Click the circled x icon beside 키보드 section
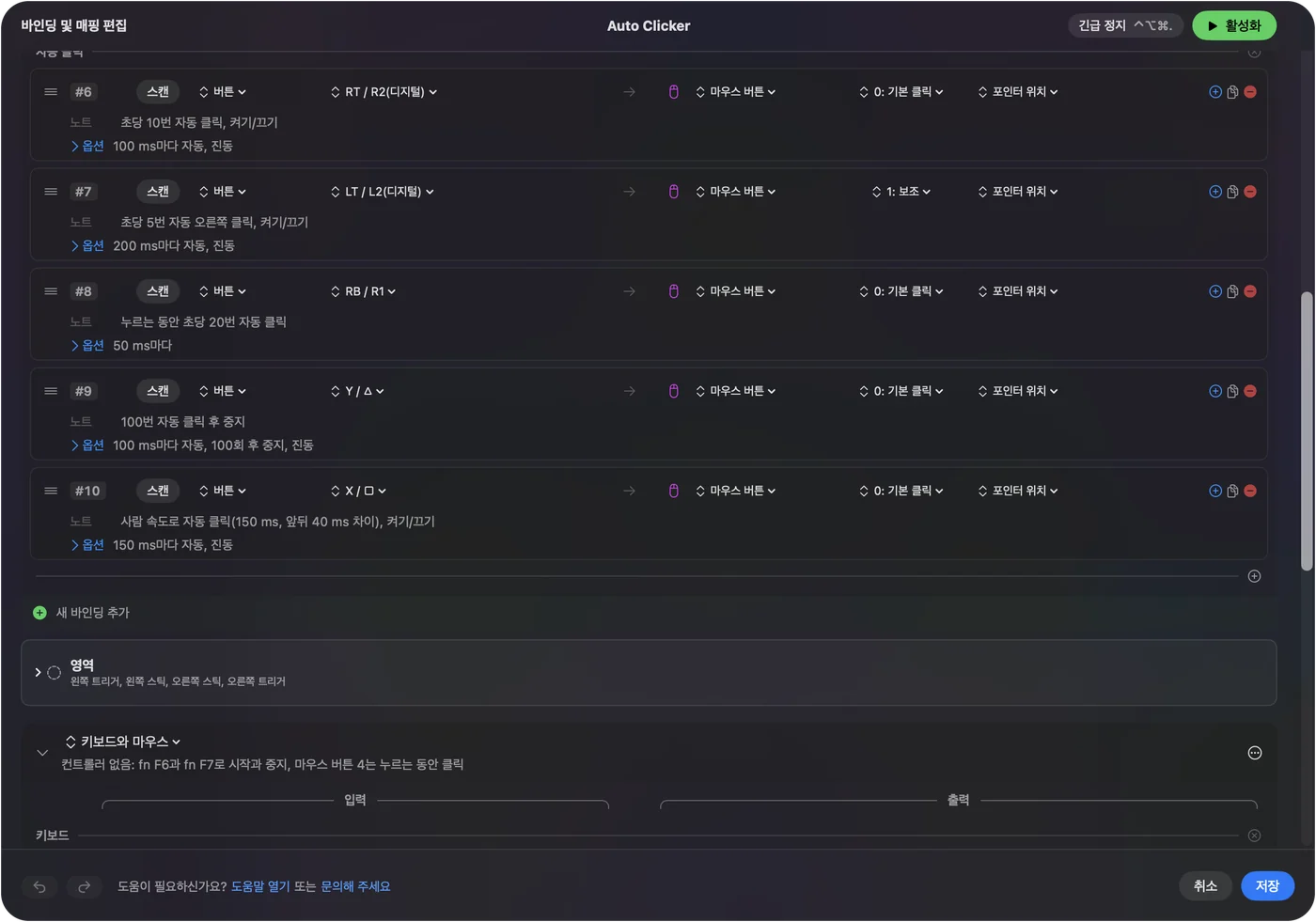 pyautogui.click(x=1254, y=836)
